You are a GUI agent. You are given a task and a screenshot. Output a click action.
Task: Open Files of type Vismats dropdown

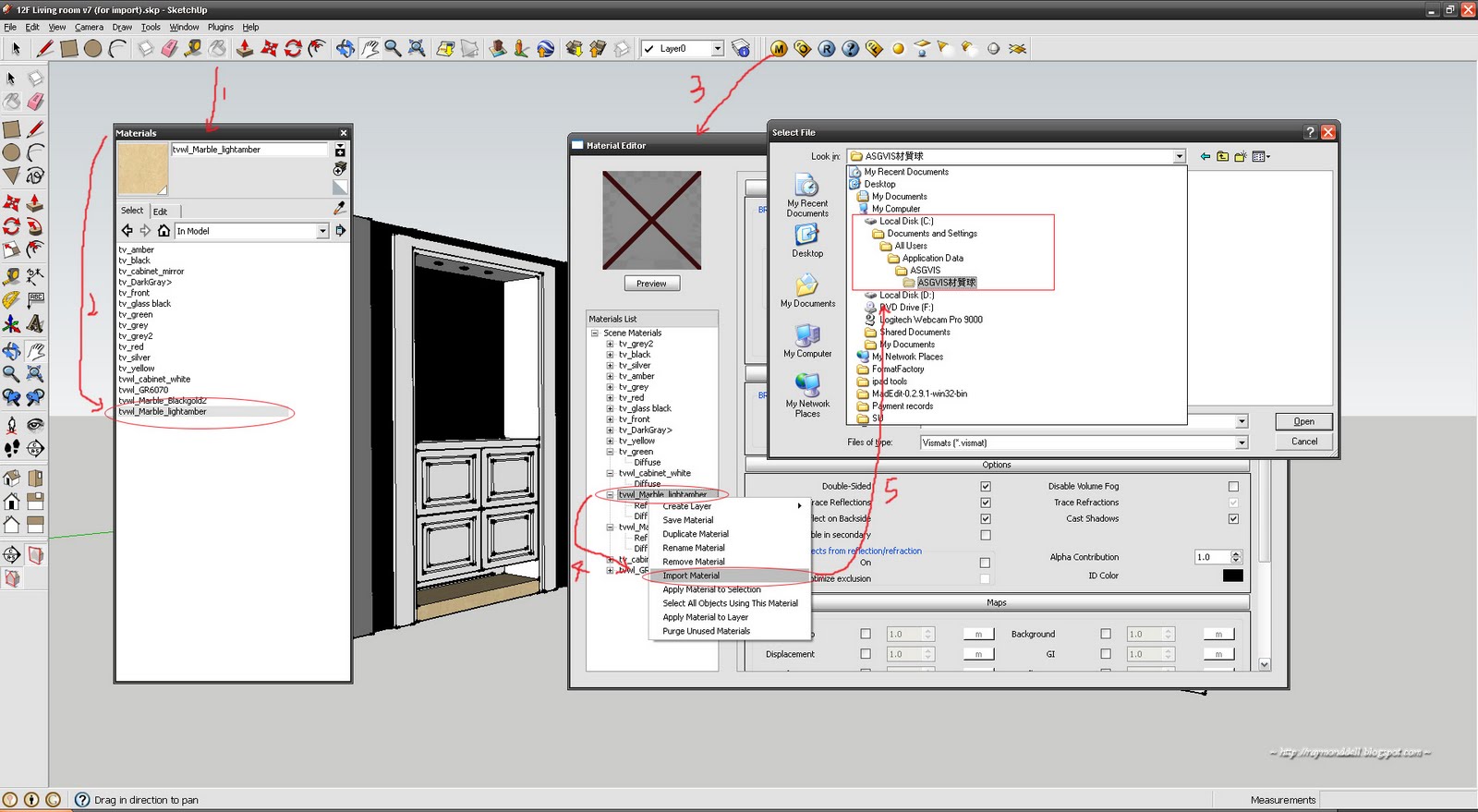point(1242,442)
